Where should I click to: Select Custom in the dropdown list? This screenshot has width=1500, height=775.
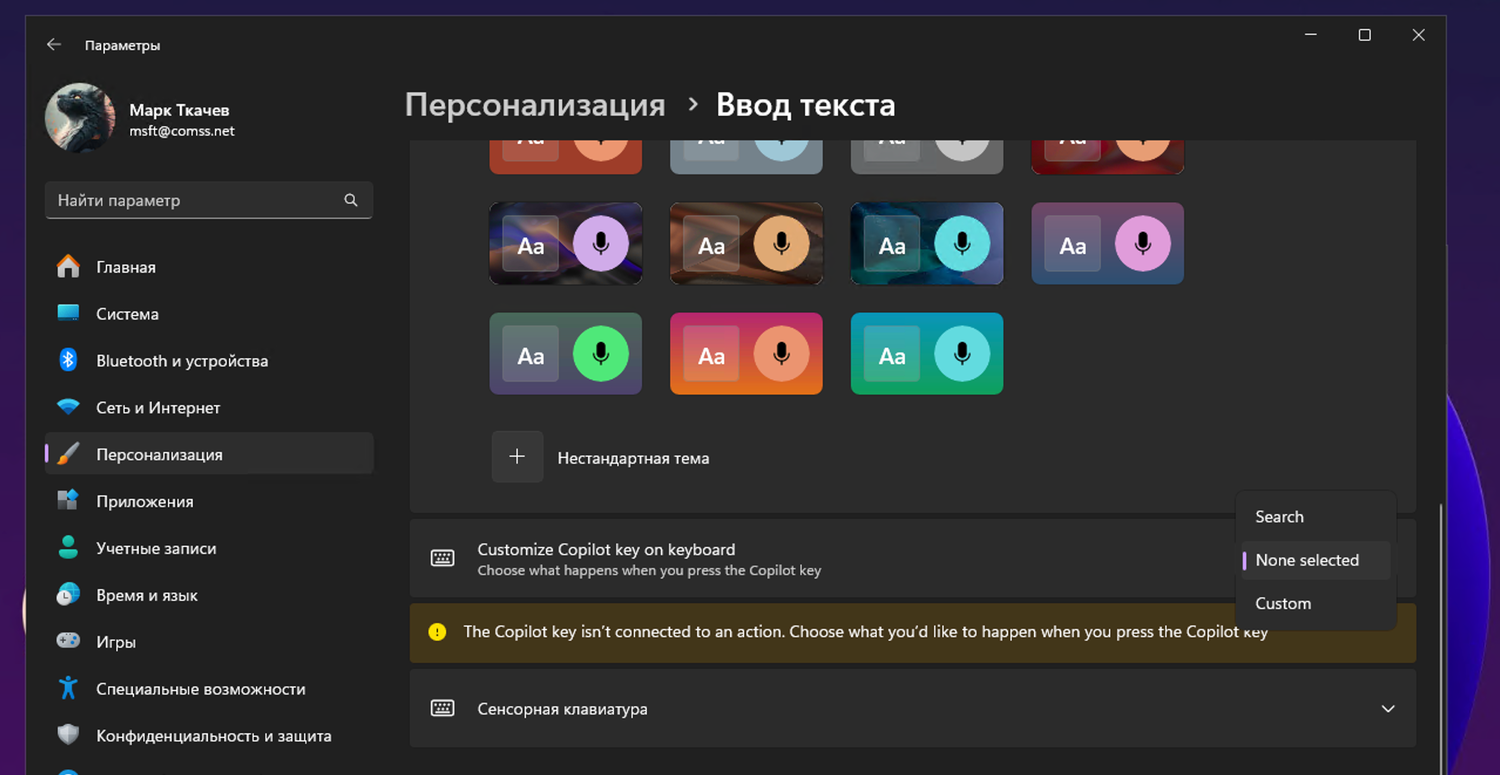pos(1282,604)
